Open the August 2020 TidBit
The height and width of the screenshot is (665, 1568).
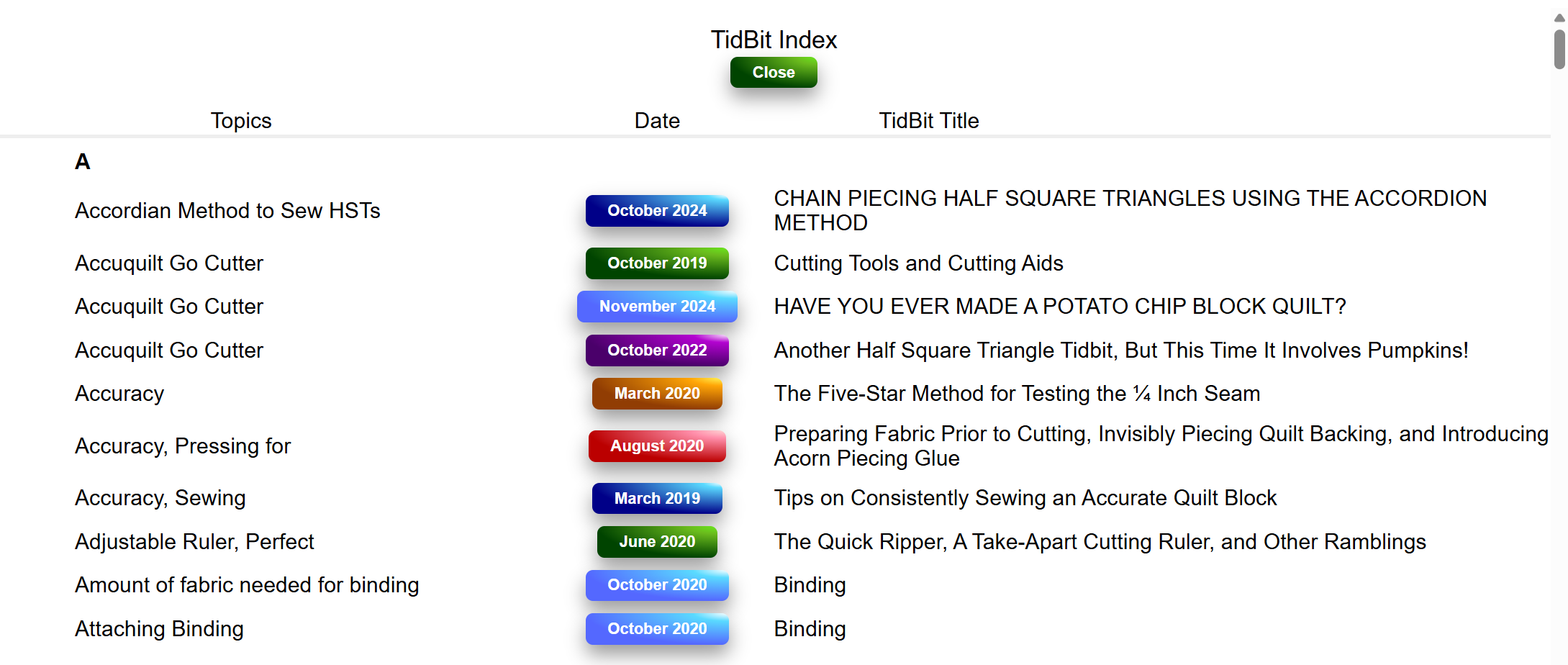(657, 446)
